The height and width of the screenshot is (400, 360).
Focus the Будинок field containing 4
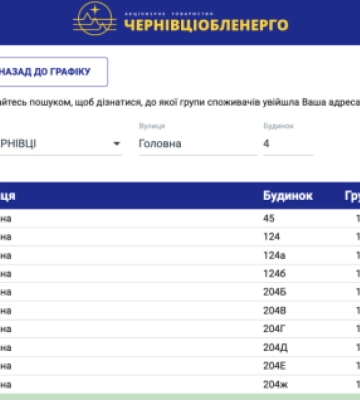(x=288, y=144)
